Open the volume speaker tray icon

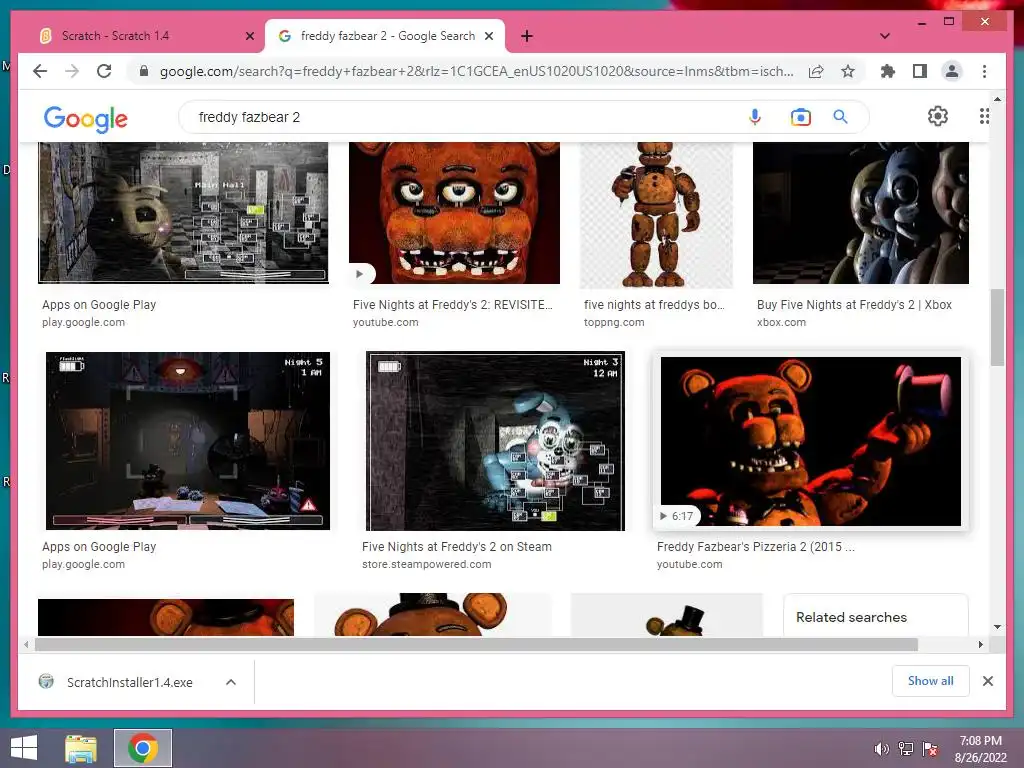click(x=882, y=749)
